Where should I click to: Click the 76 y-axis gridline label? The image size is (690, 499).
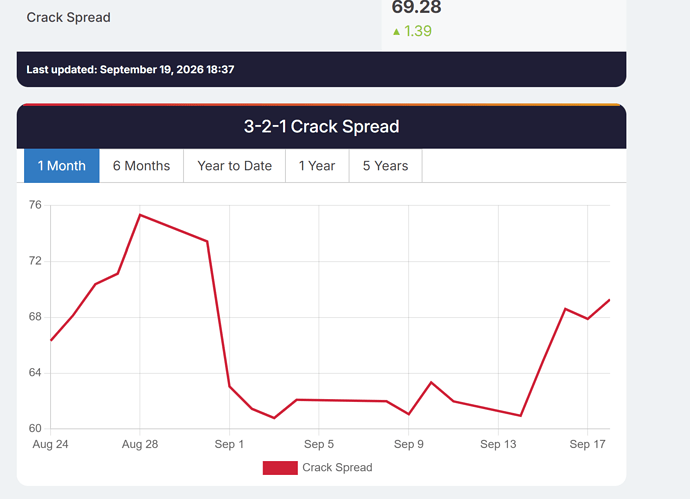pyautogui.click(x=35, y=205)
